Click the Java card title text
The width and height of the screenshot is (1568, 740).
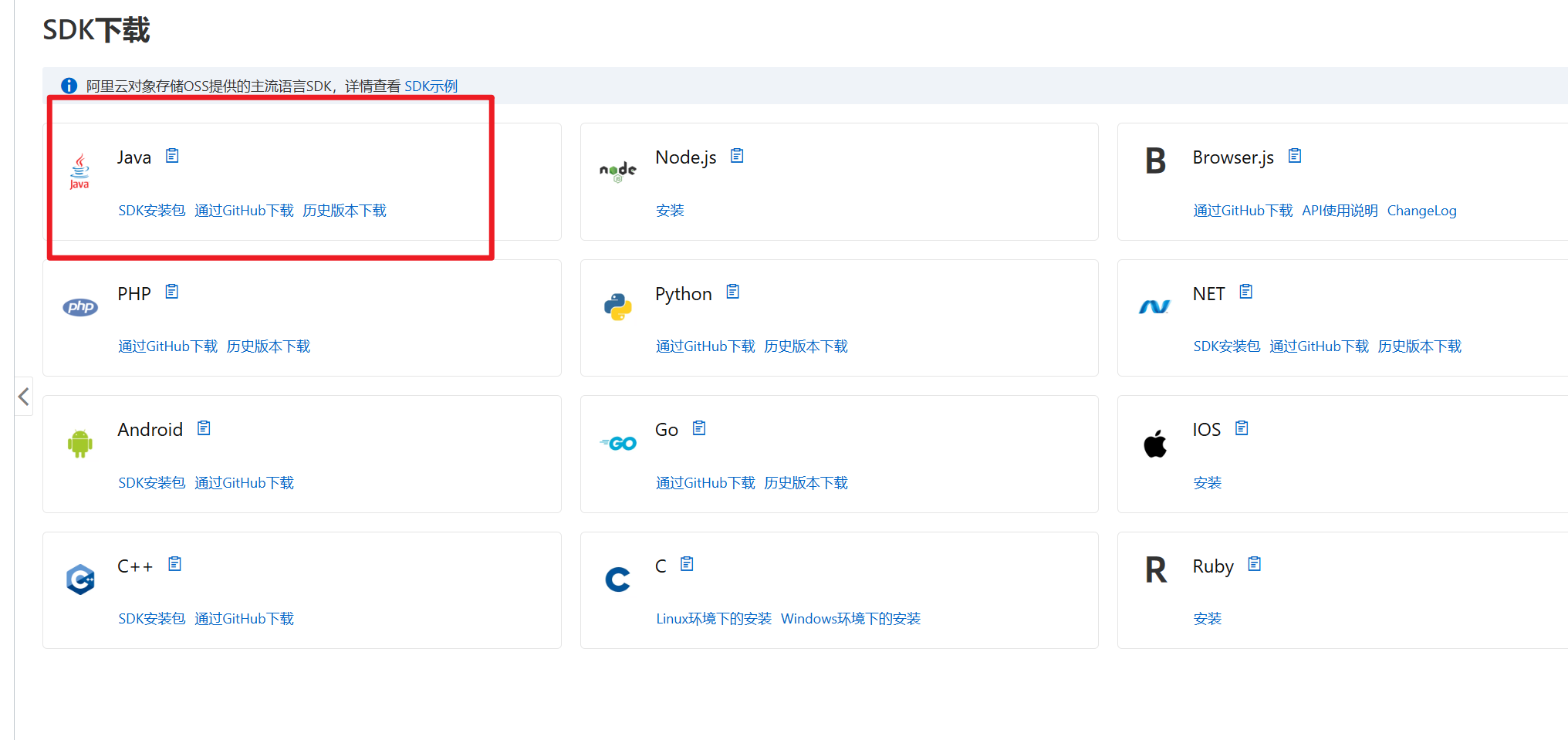[134, 157]
